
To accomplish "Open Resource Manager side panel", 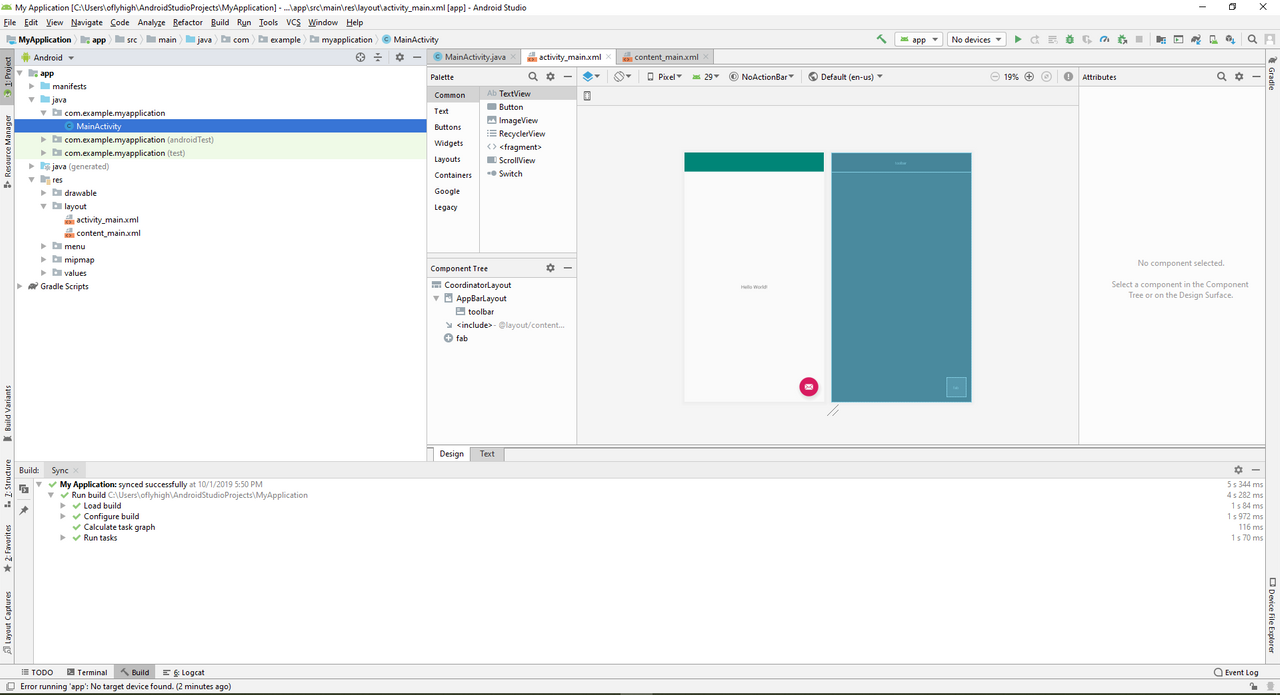I will coord(7,152).
